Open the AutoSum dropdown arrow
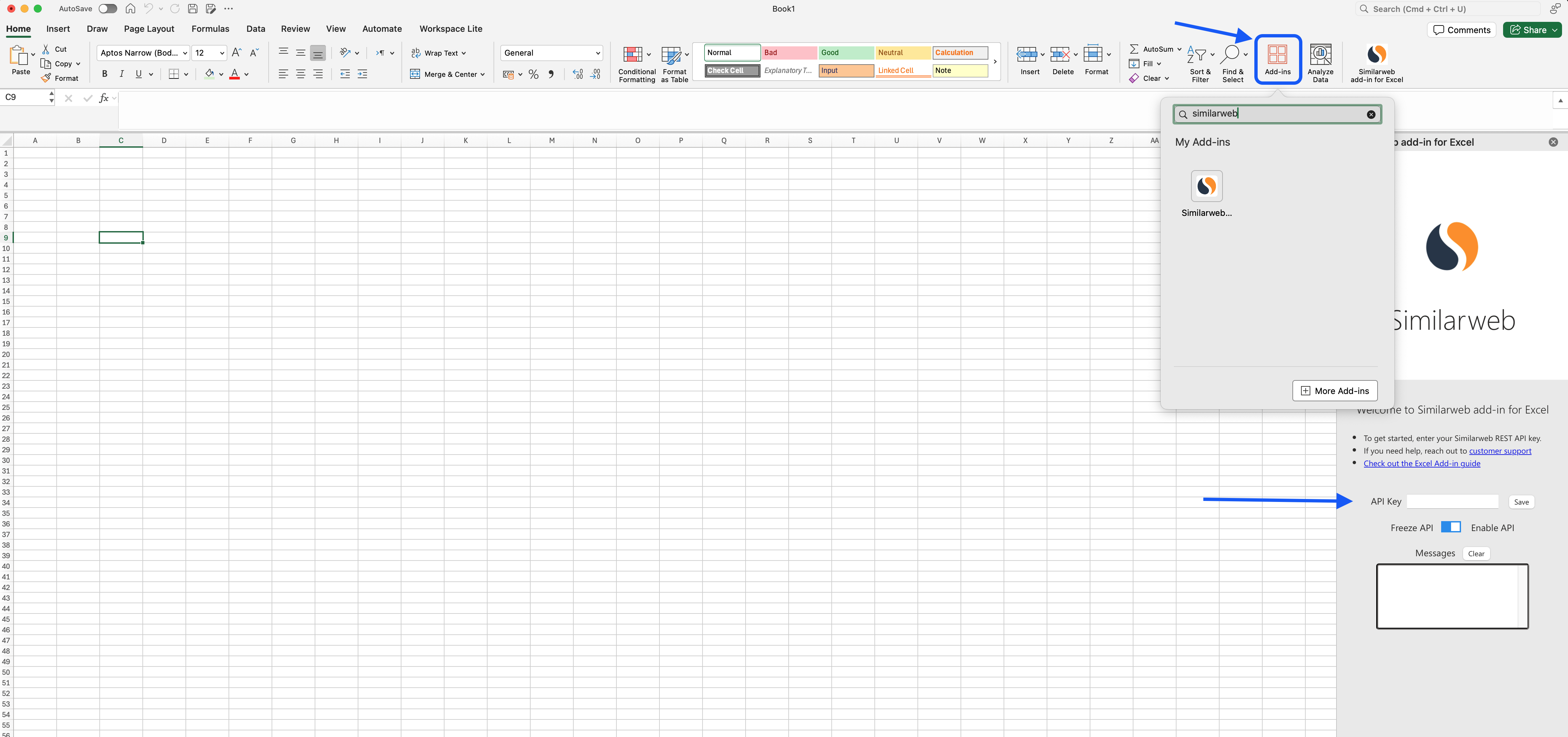The image size is (1568, 737). [1179, 49]
